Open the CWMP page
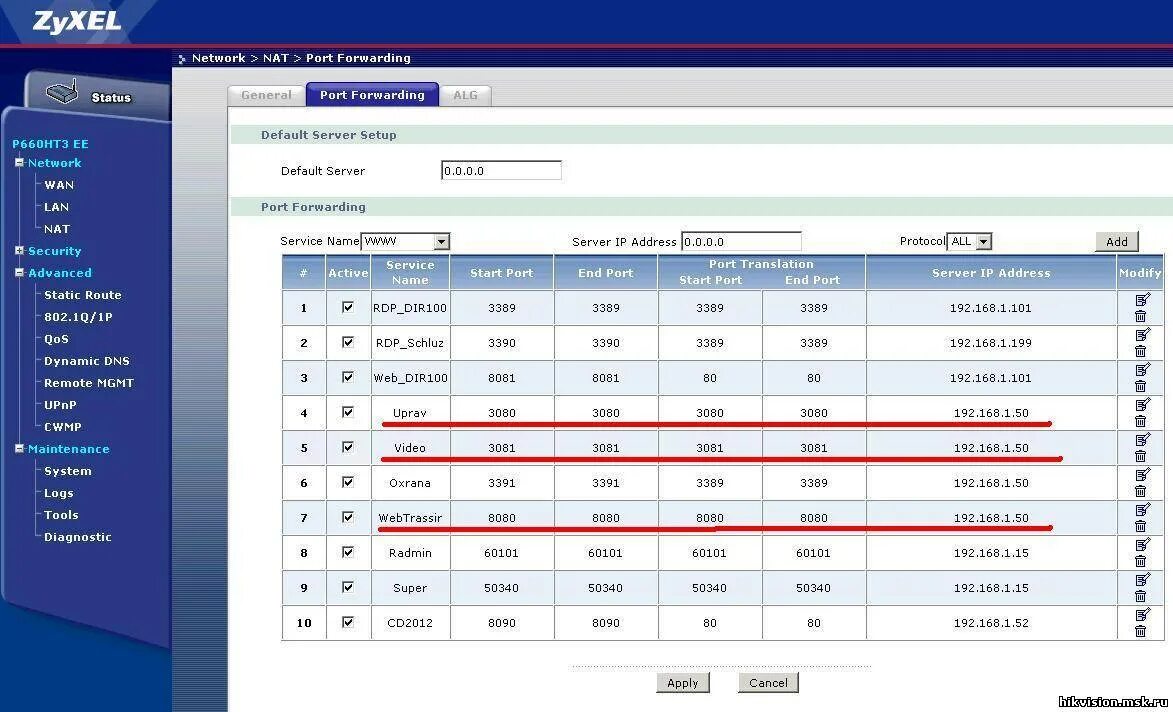 pos(63,426)
